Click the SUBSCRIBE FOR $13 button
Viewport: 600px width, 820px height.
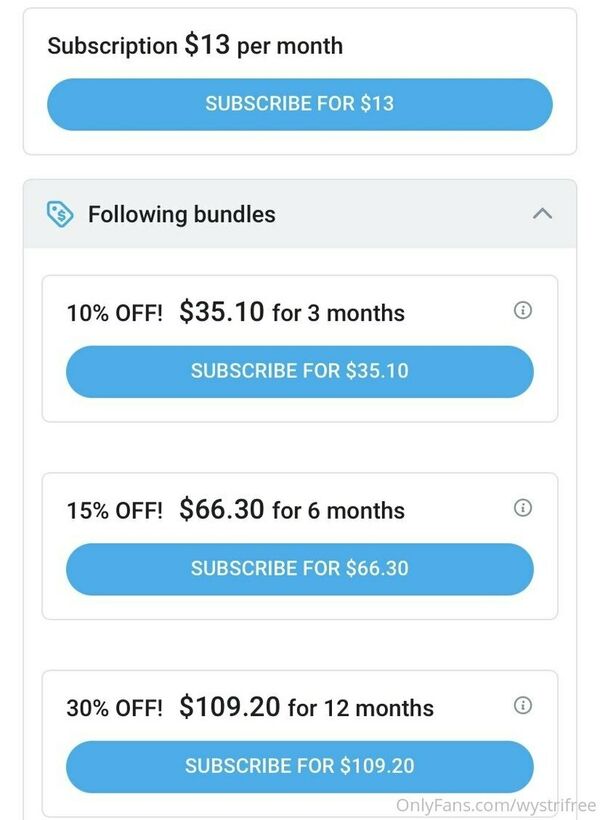300,104
